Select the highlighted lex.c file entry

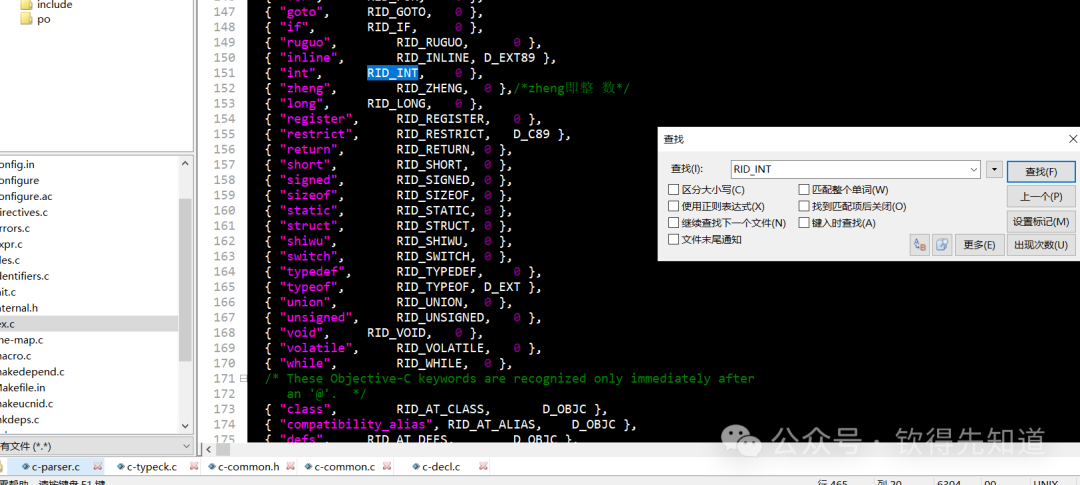point(89,324)
